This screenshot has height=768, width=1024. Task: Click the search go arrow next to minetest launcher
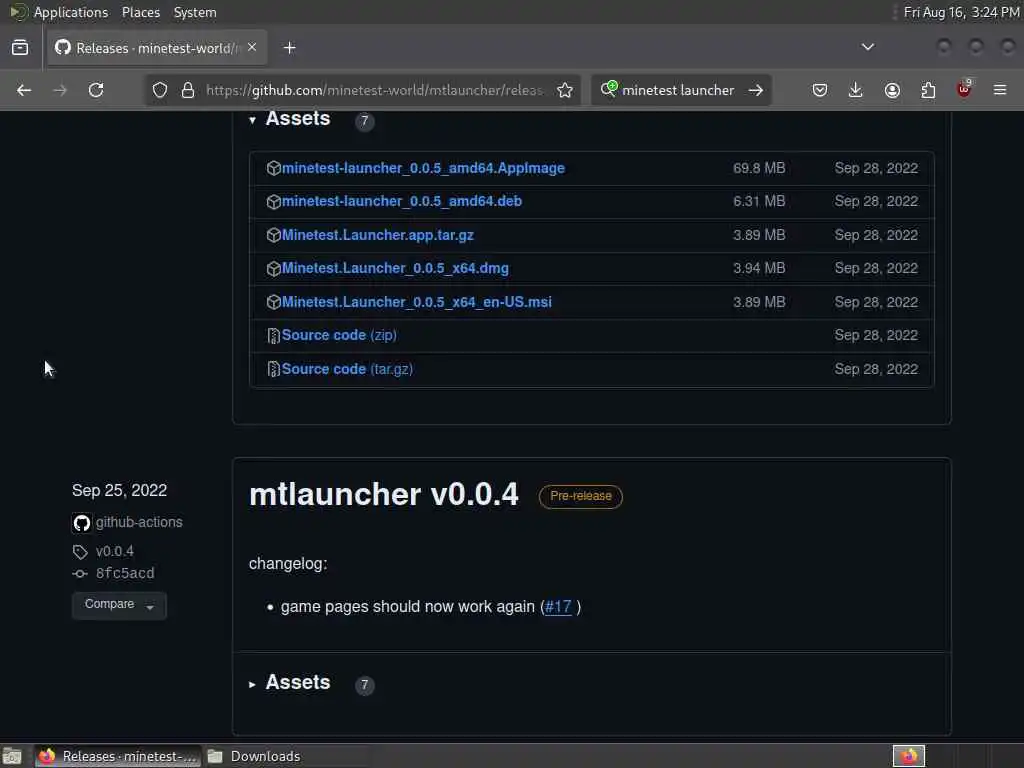[x=756, y=90]
